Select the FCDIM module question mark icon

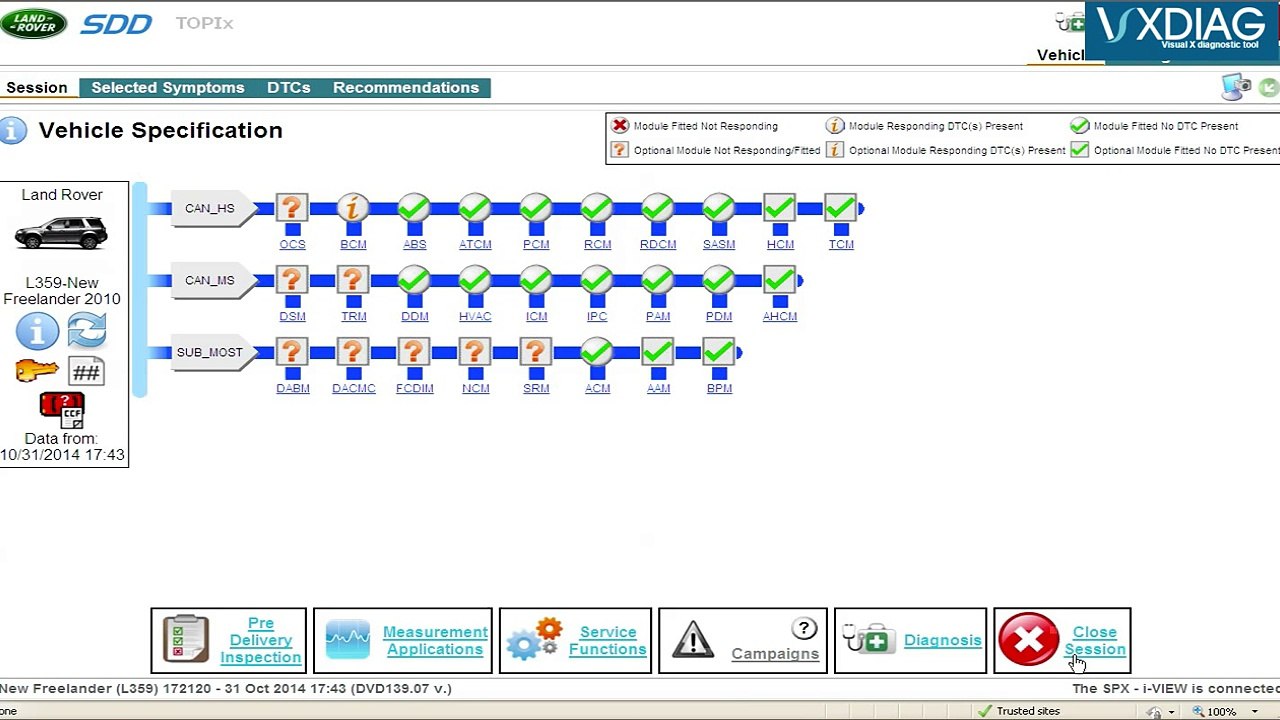click(414, 352)
